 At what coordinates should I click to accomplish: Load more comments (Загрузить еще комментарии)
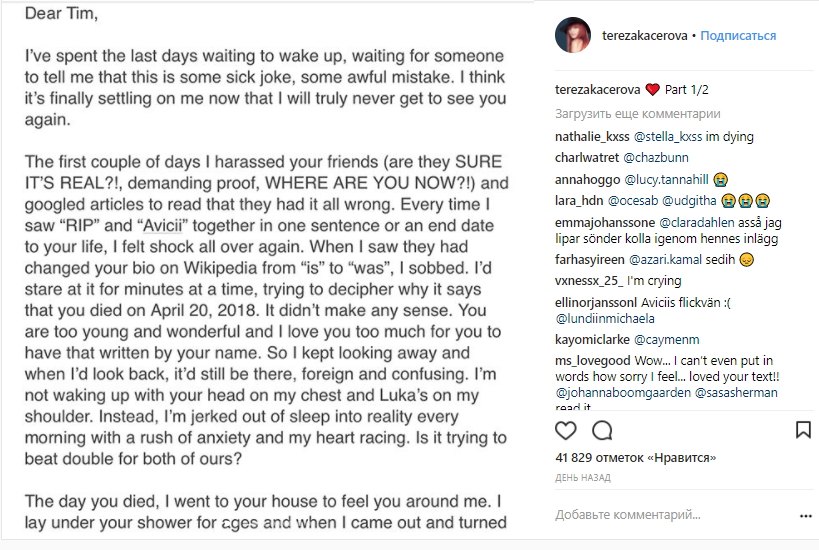[637, 114]
